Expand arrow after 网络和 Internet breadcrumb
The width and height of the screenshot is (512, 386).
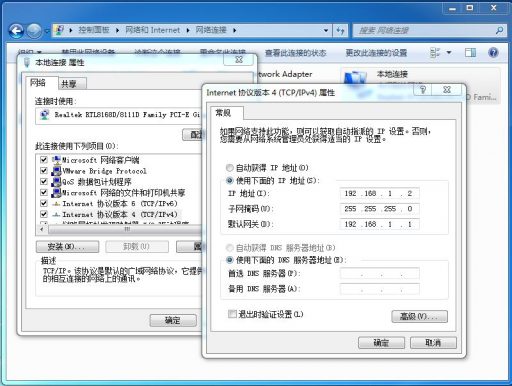pyautogui.click(x=188, y=30)
